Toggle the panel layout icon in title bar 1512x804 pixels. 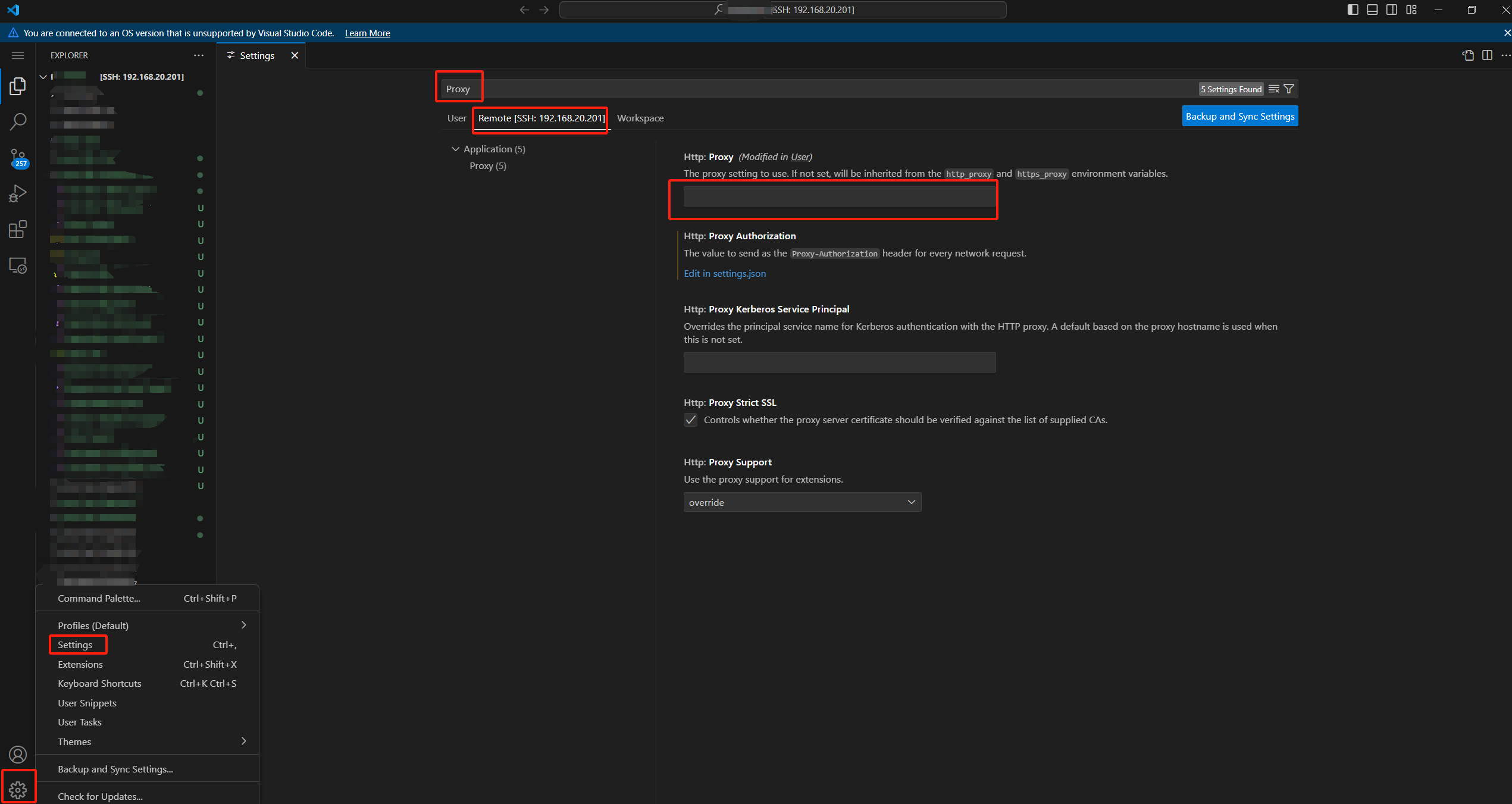[1372, 10]
